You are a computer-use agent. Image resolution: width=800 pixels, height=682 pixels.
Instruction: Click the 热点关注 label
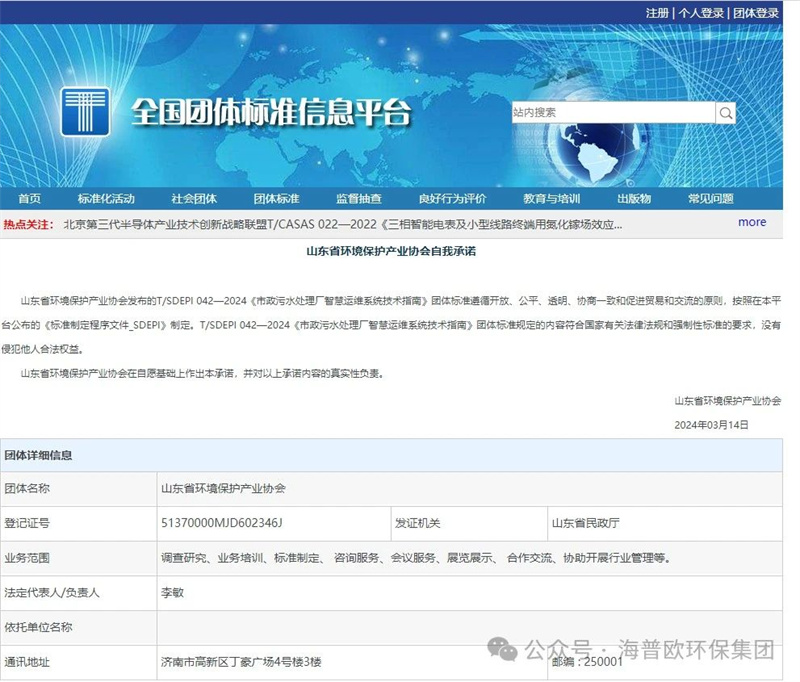click(x=28, y=224)
